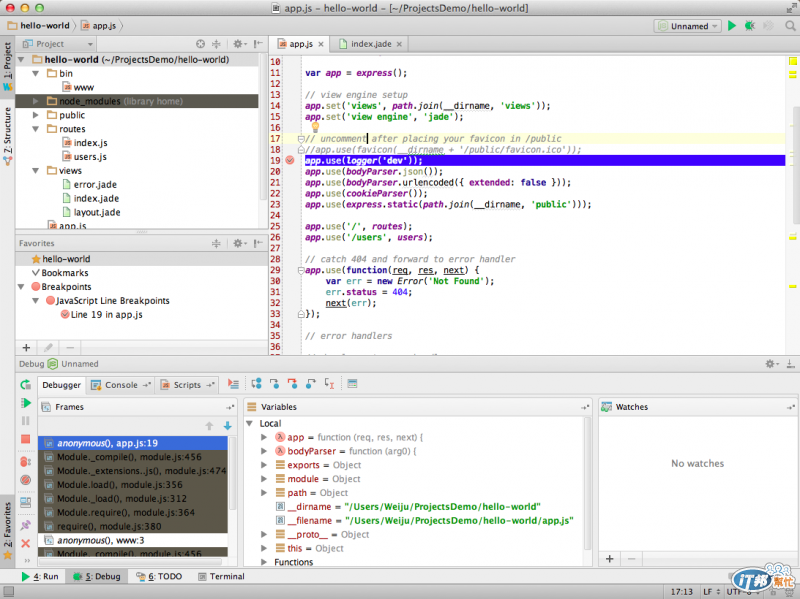Toggle the line 19 breakpoint in gutter
The width and height of the screenshot is (800, 599).
(x=289, y=160)
